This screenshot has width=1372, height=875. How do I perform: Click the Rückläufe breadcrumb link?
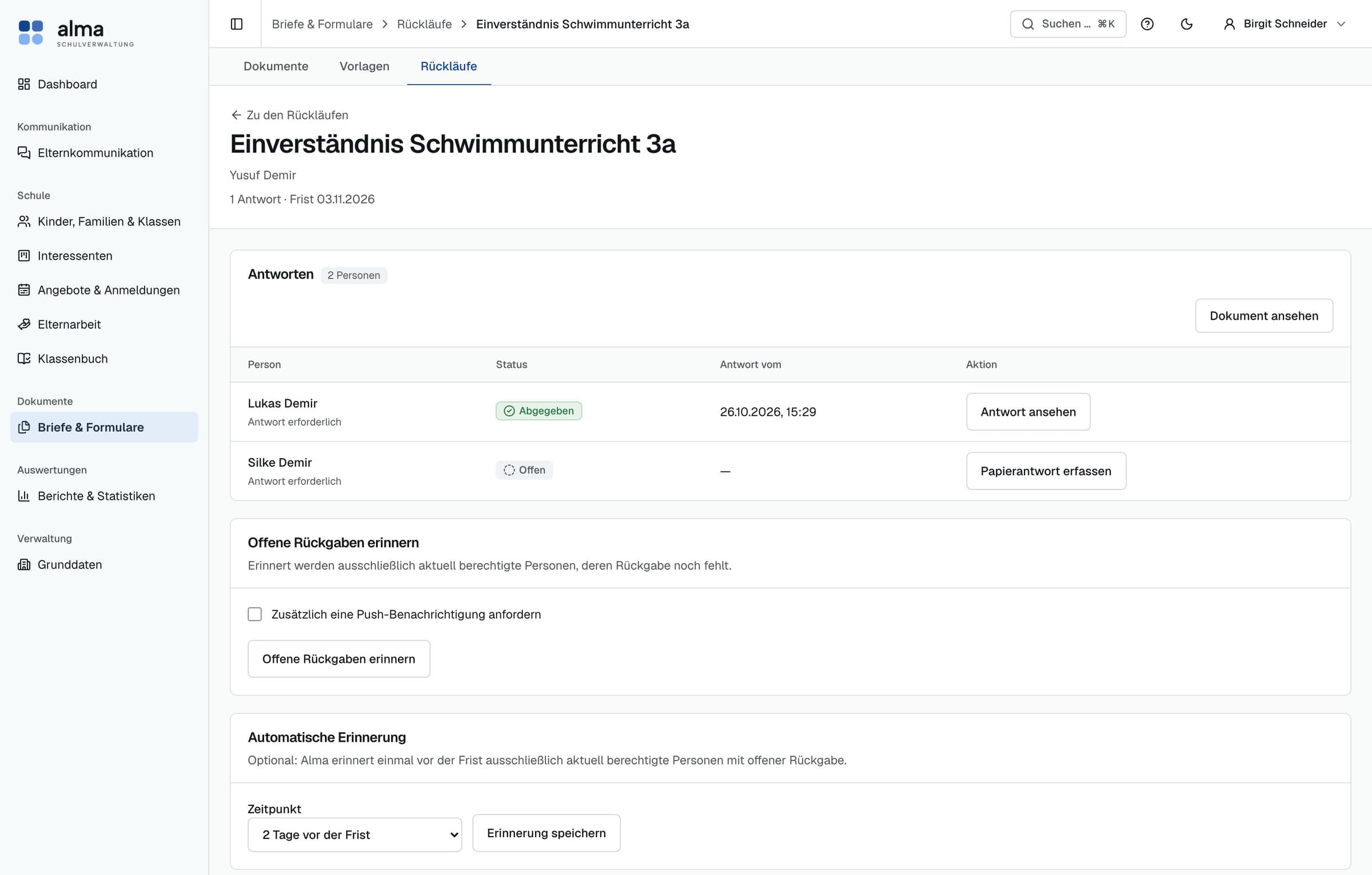click(424, 24)
